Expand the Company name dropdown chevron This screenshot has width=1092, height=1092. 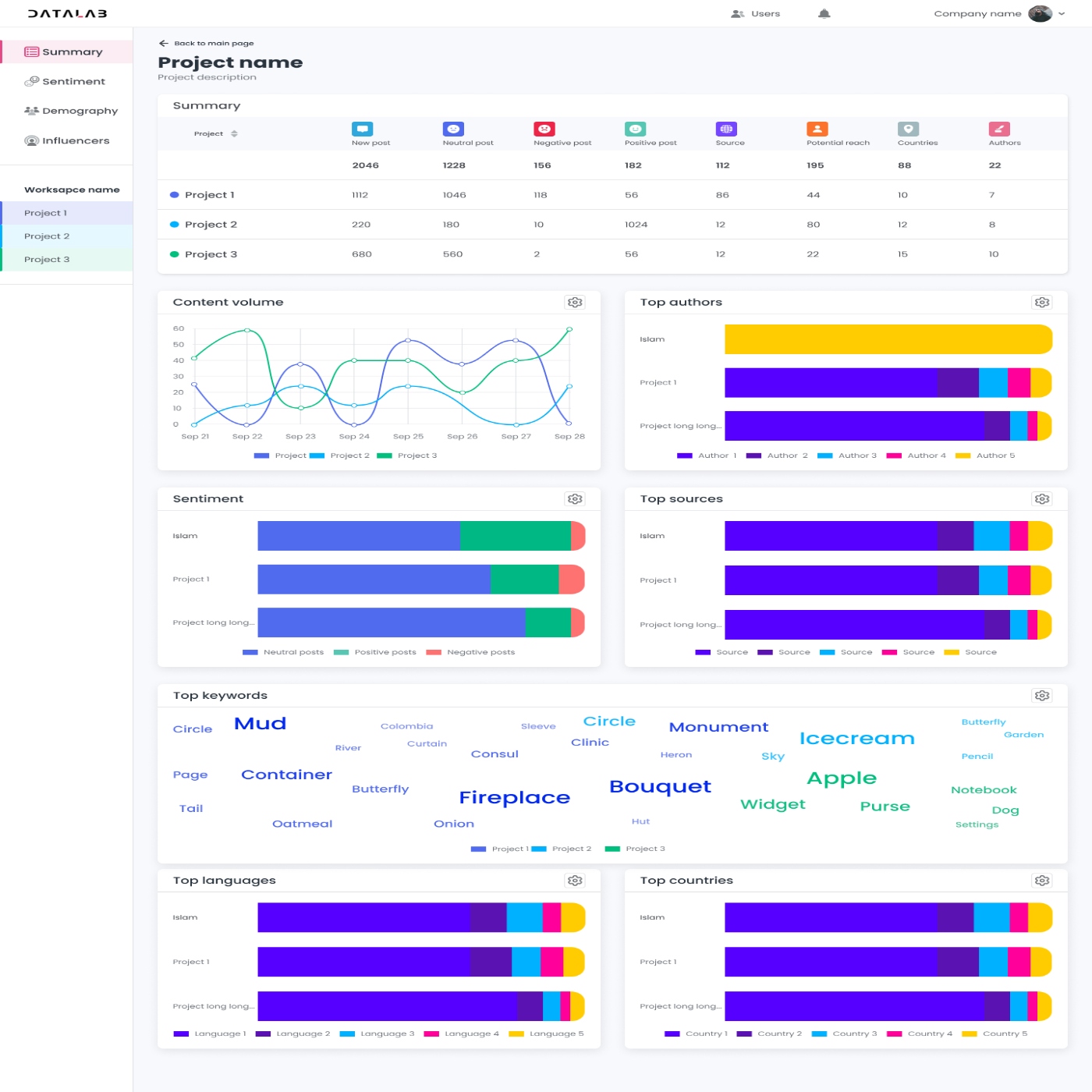(1062, 13)
